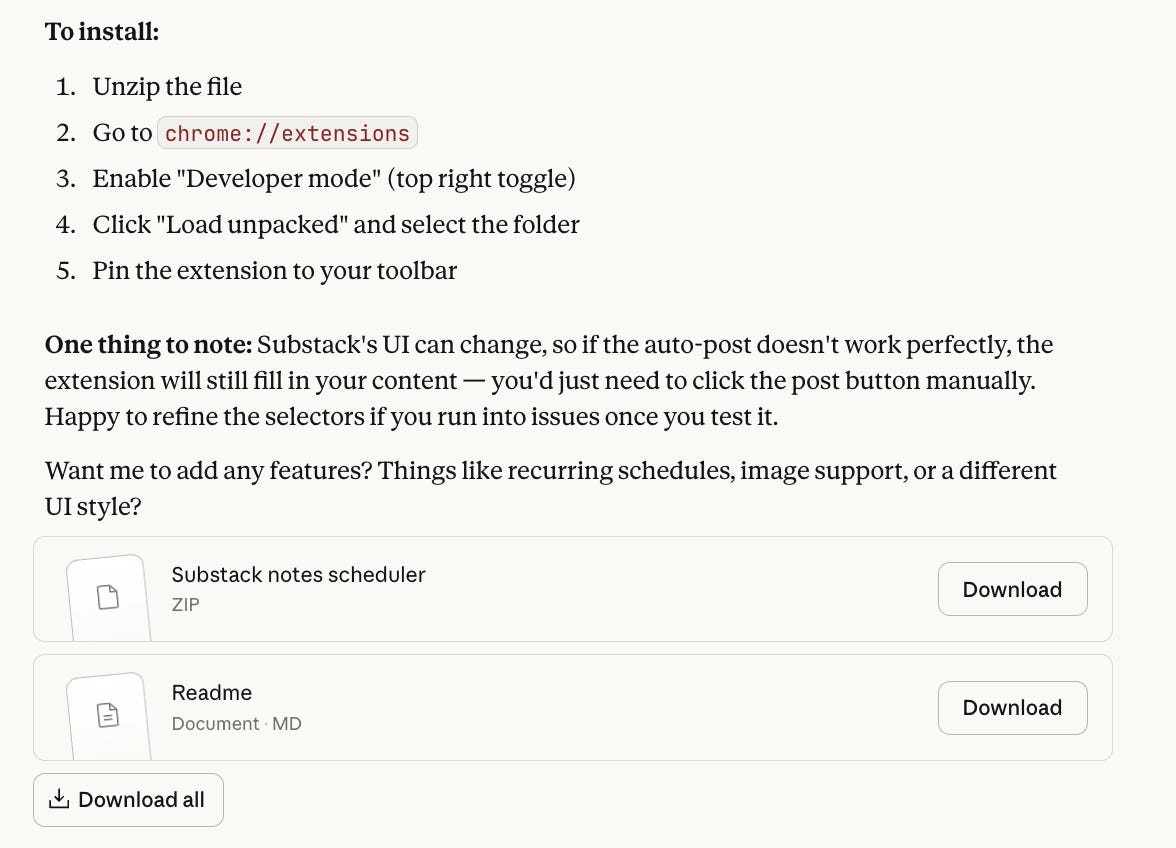Click the UI style? text line
The image size is (1176, 848).
point(93,507)
